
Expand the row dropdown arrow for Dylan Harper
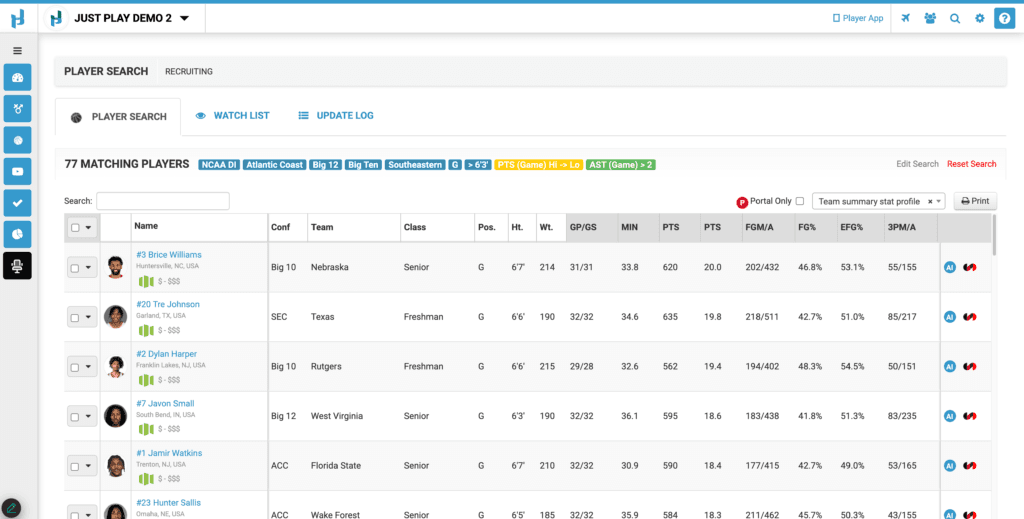pyautogui.click(x=89, y=367)
